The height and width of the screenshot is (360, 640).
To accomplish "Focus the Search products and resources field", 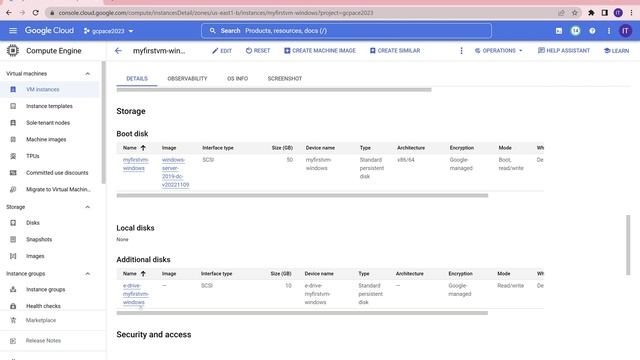I will click(x=346, y=31).
